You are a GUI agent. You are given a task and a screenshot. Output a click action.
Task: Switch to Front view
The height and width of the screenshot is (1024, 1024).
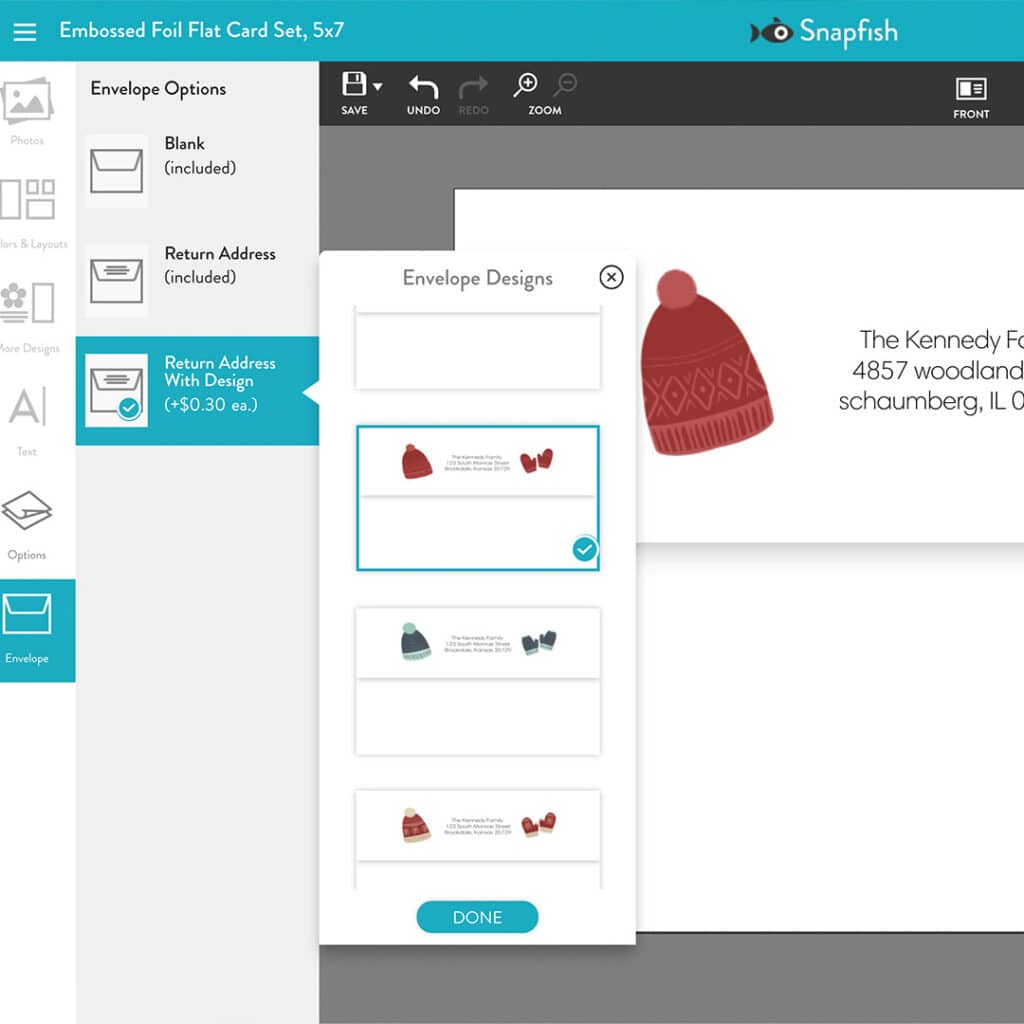(x=970, y=97)
